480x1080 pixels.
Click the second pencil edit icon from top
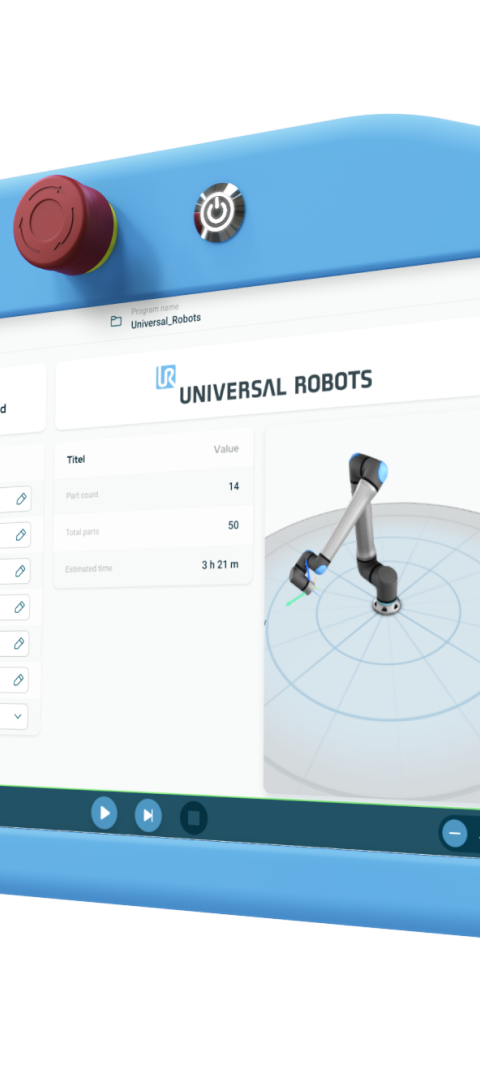pyautogui.click(x=21, y=534)
